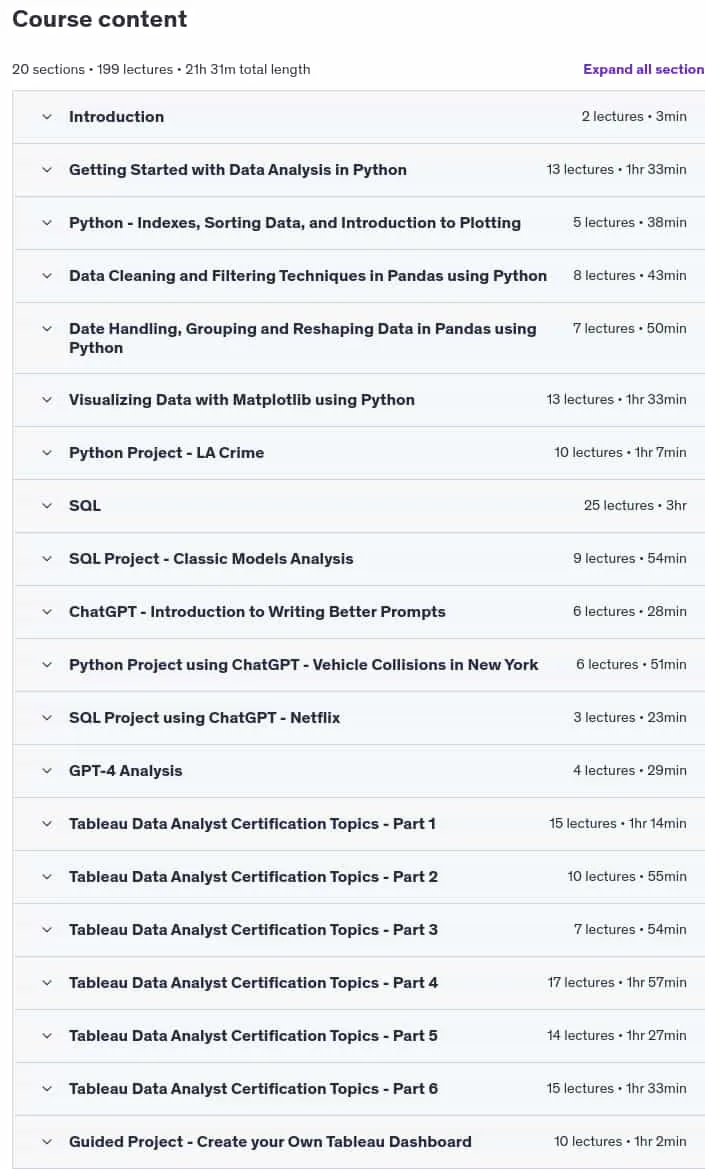Toggle chevron next to Date Handling, Grouping section

coord(47,329)
